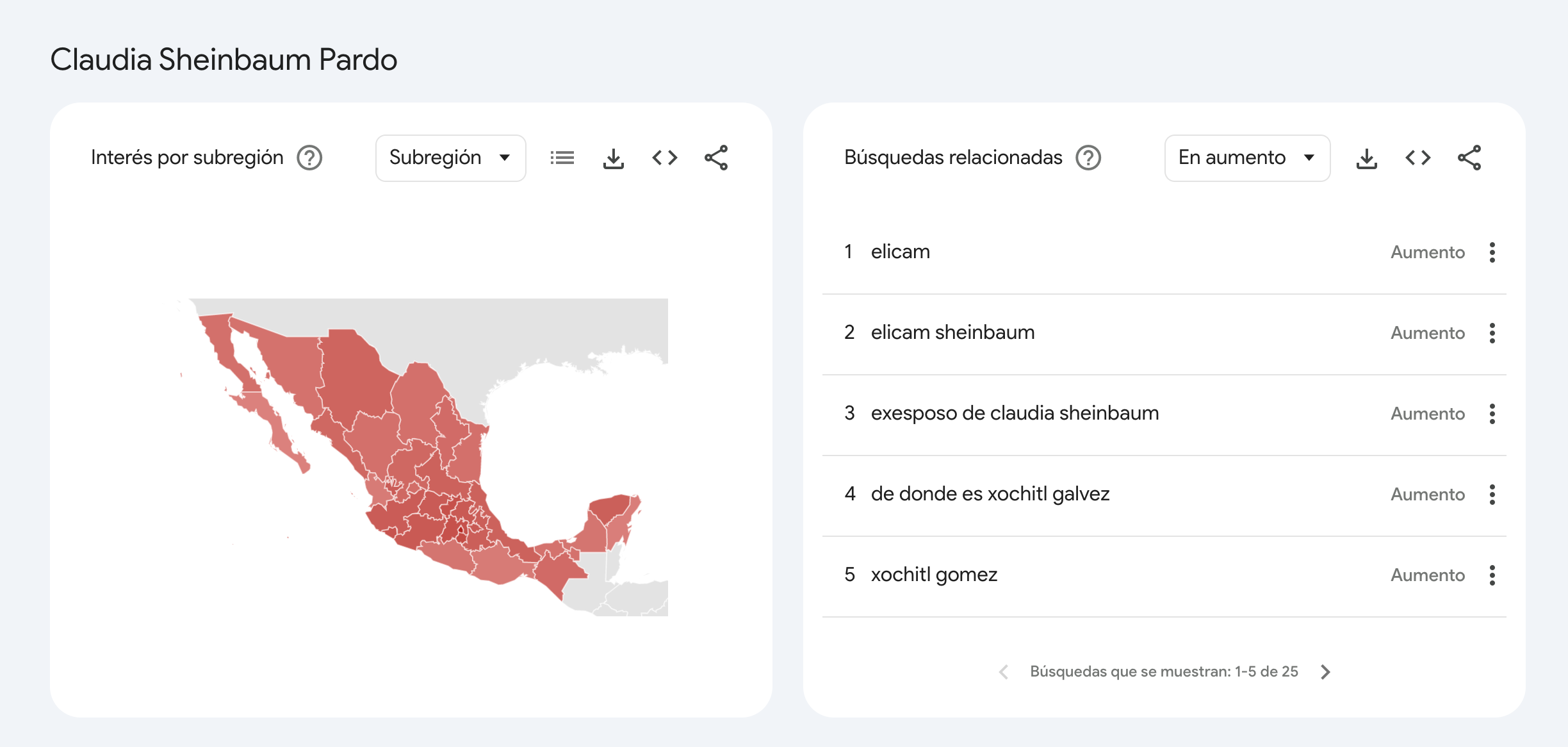Open more options for elicam sheinbaum
This screenshot has height=747, width=1568.
tap(1492, 333)
